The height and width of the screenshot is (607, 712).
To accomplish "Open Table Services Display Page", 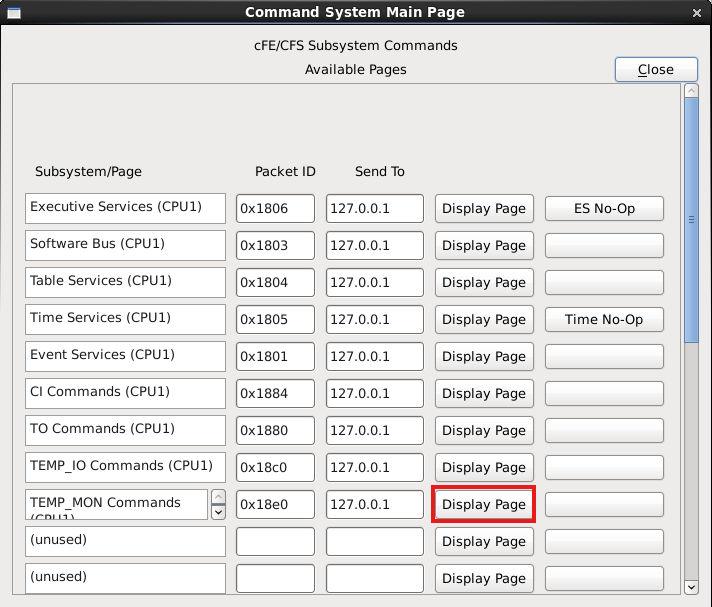I will [x=483, y=283].
